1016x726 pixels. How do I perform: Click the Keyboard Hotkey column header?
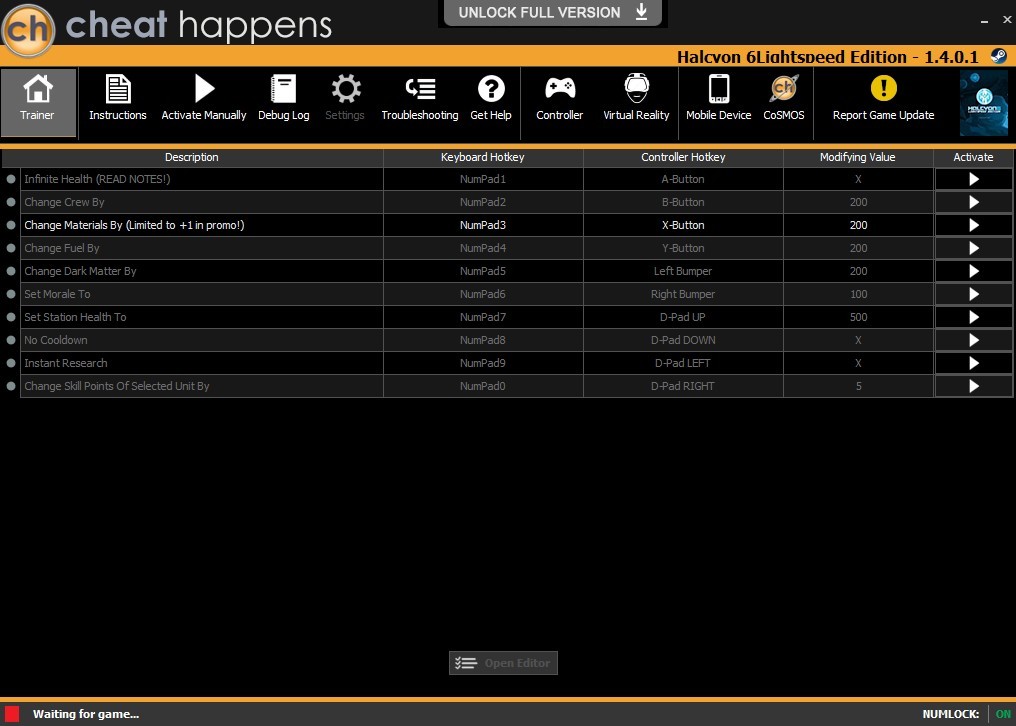click(483, 158)
